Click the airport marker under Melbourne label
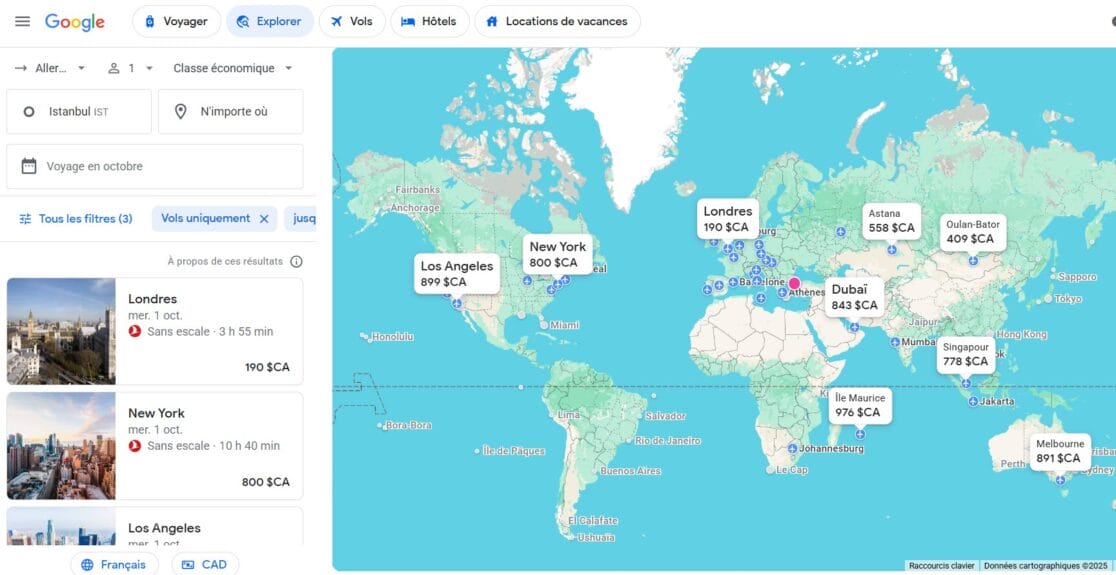The image size is (1116, 575). pos(1060,480)
